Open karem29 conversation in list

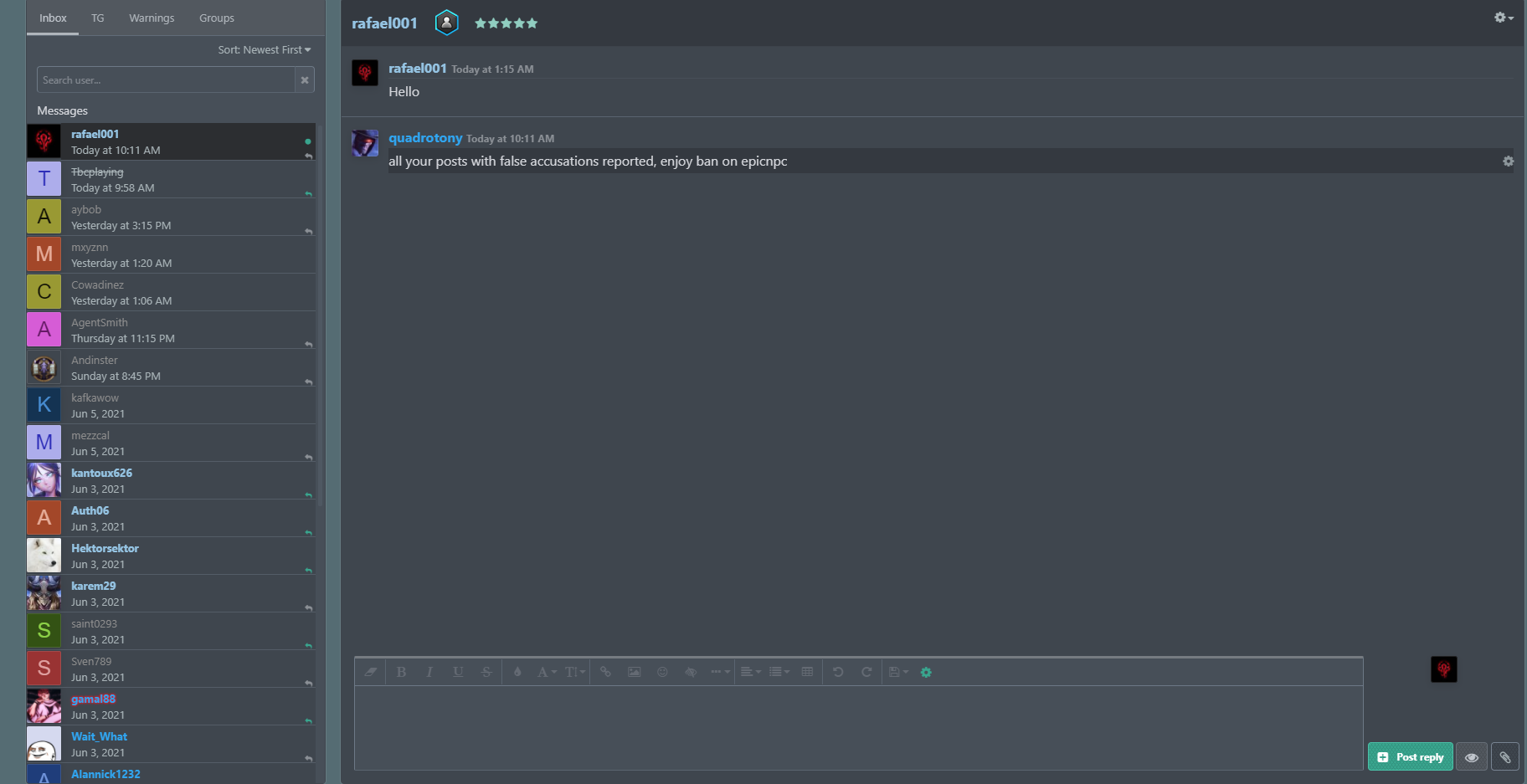click(171, 593)
